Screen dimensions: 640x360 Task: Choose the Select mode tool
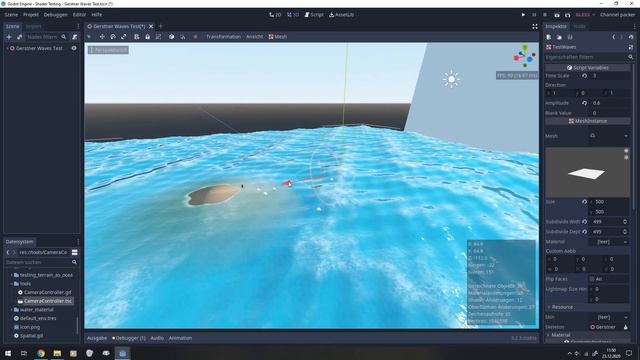point(89,37)
